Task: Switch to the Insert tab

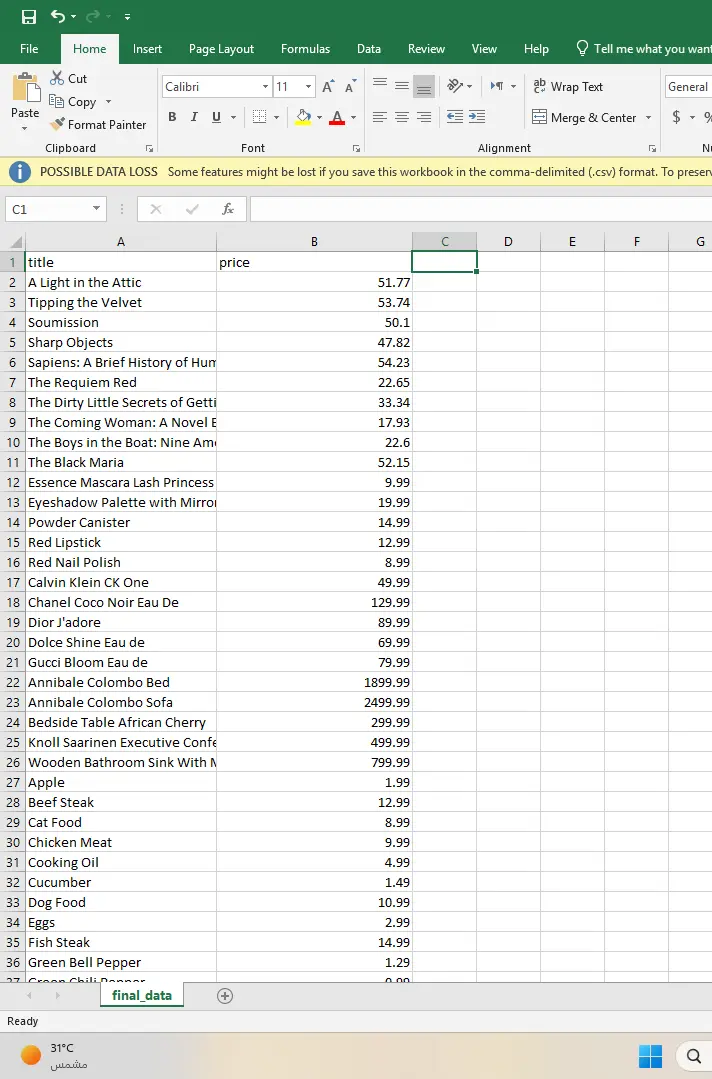Action: coord(147,49)
